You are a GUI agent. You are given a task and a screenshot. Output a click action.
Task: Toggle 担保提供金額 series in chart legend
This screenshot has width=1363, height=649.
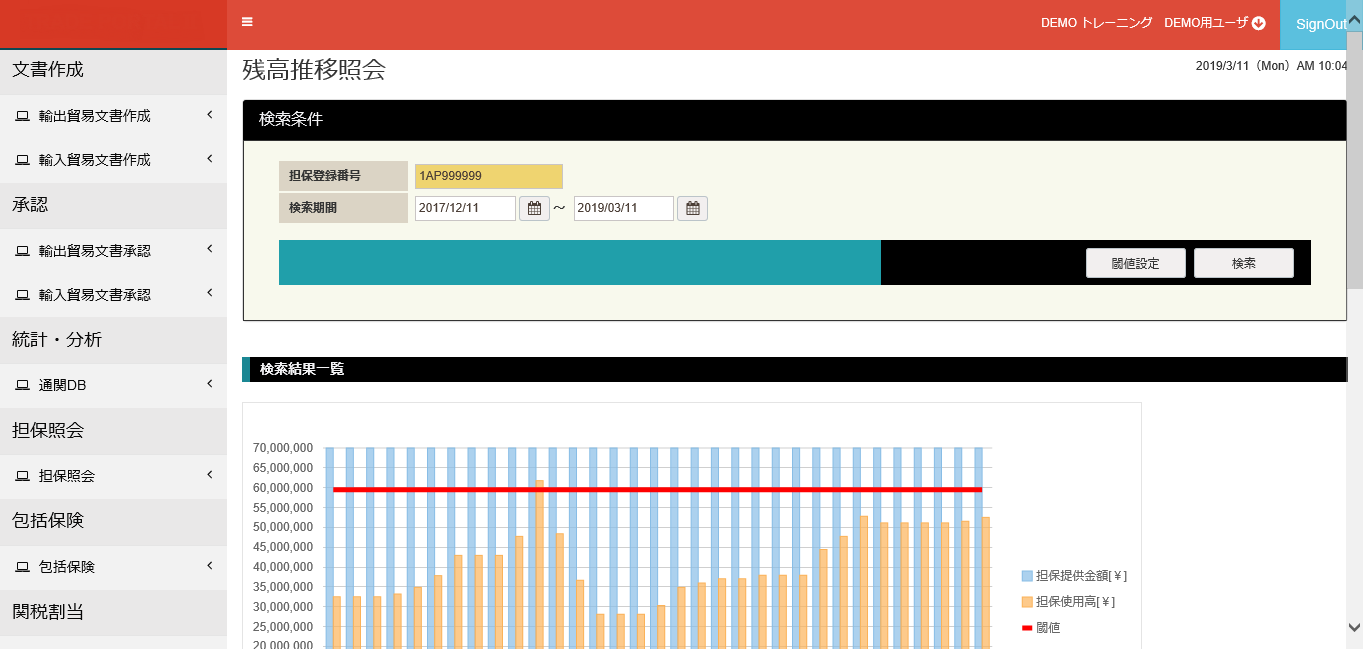point(1074,576)
